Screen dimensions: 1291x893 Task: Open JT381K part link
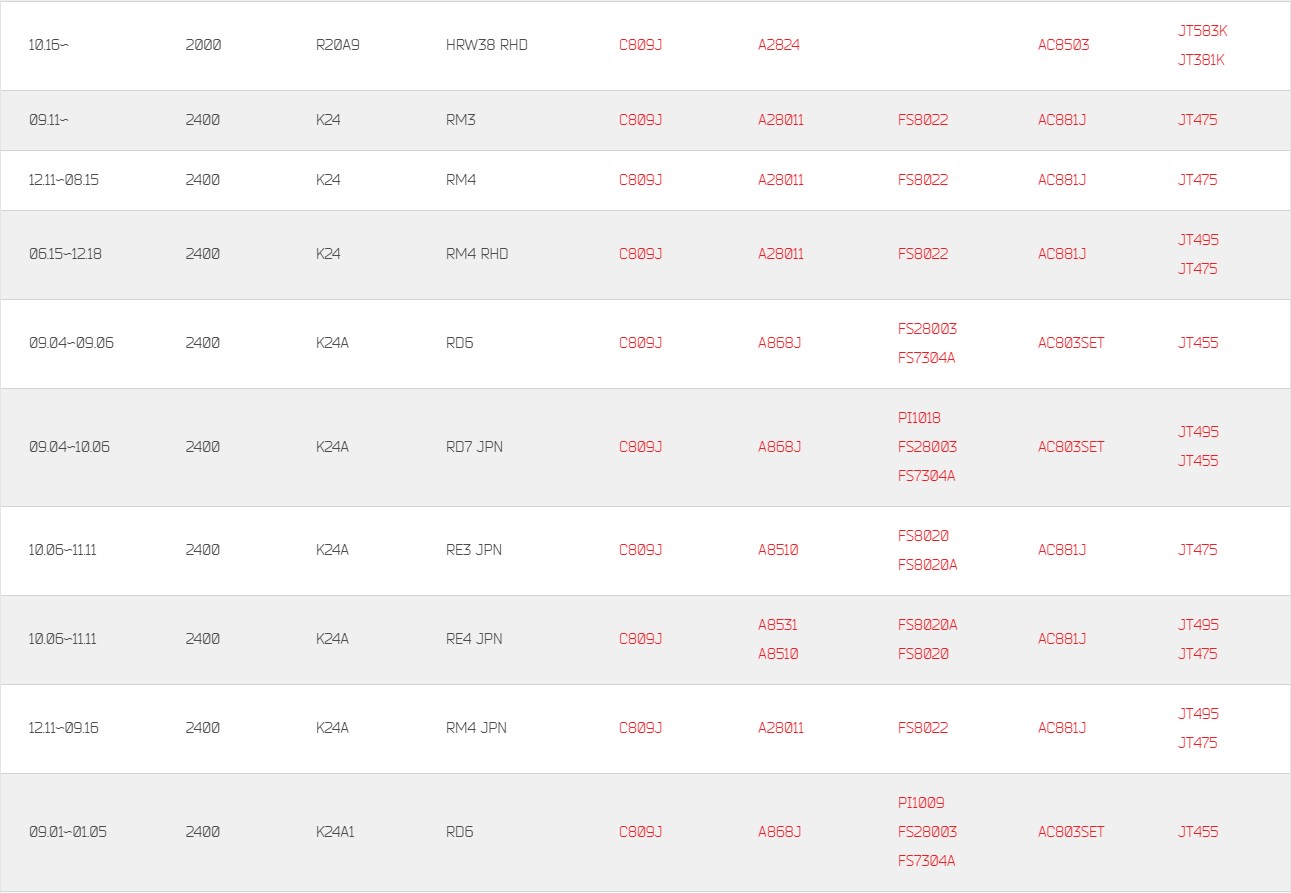tap(1201, 60)
